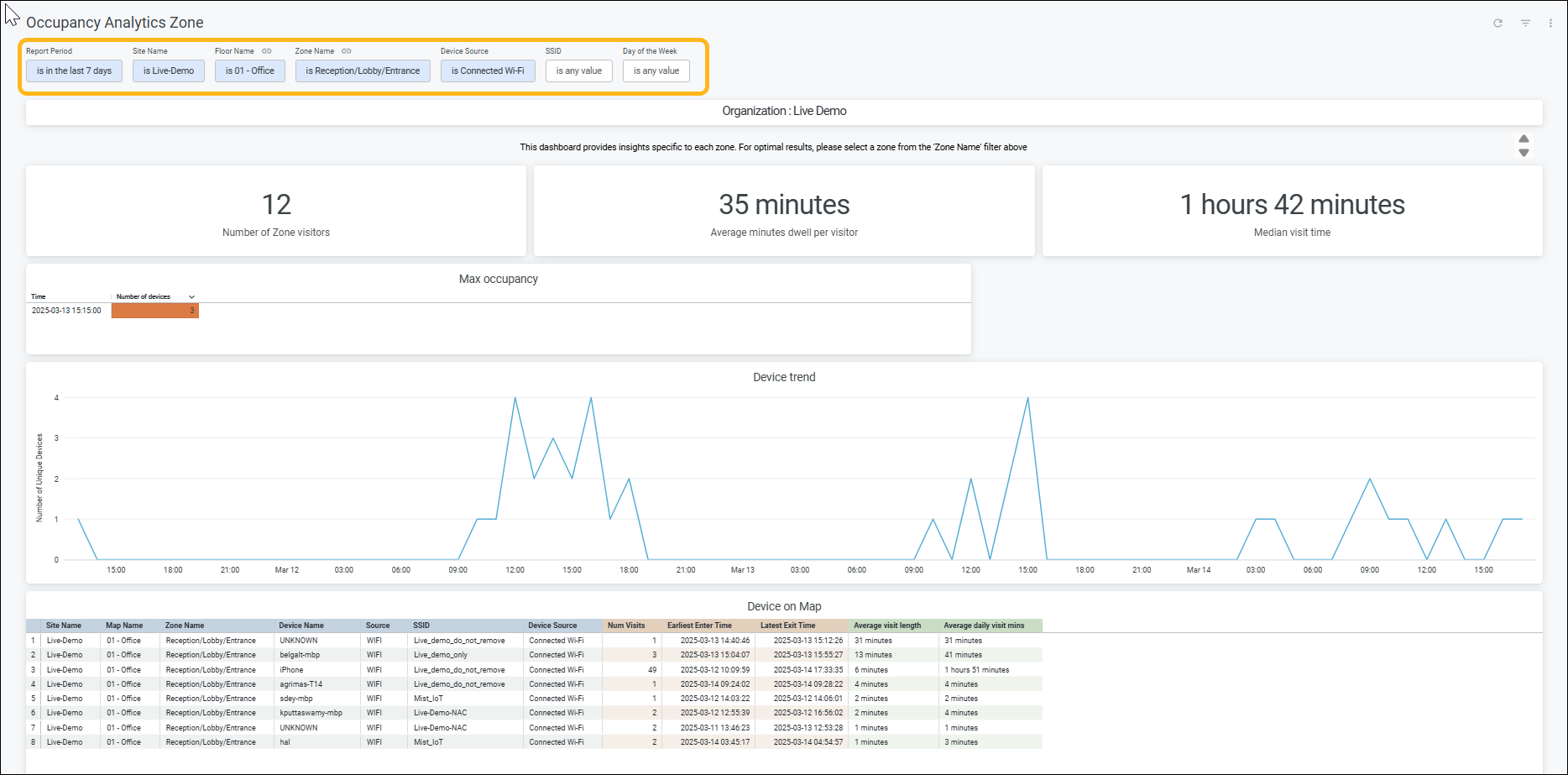Sort table by Num Visits column header
This screenshot has width=1568, height=775.
click(x=626, y=626)
